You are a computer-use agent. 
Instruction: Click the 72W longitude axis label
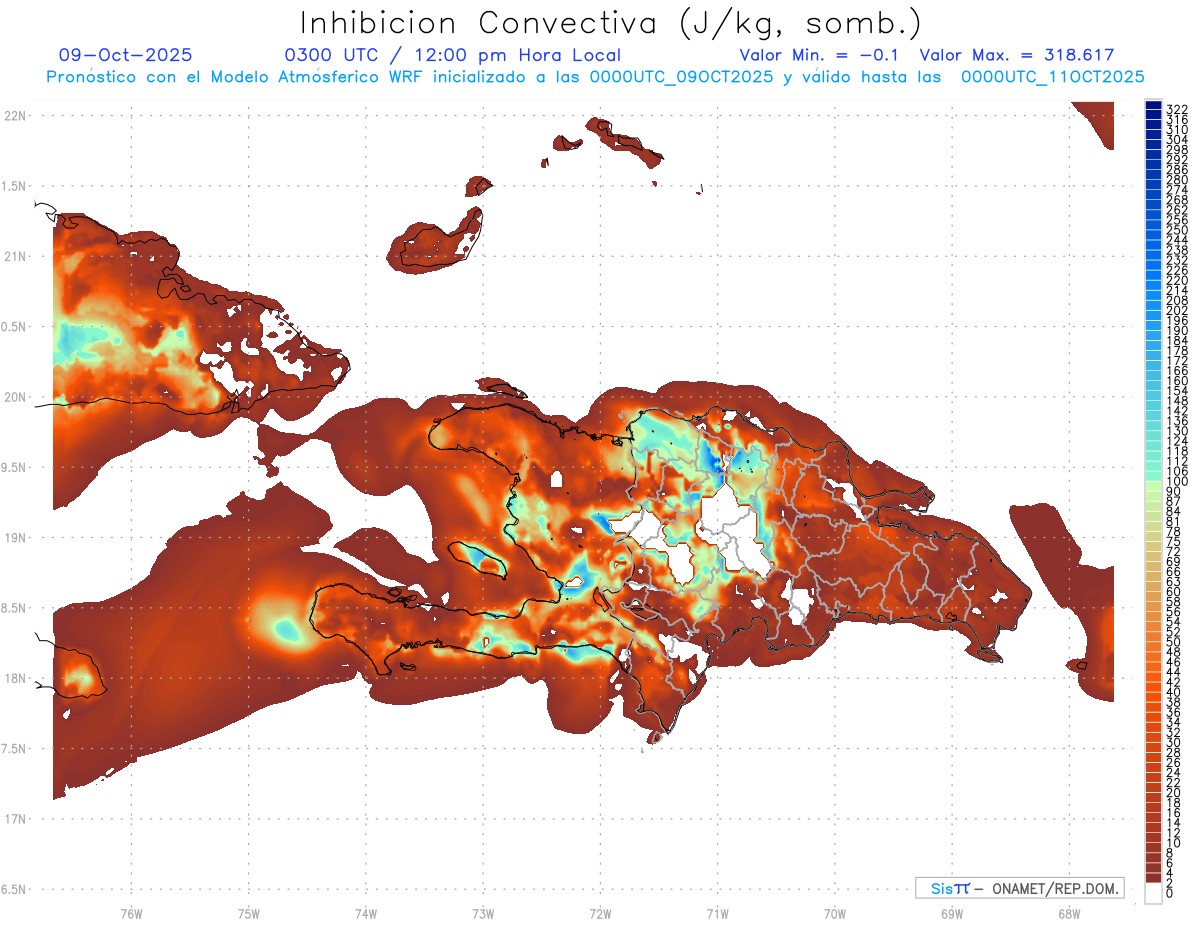[600, 912]
